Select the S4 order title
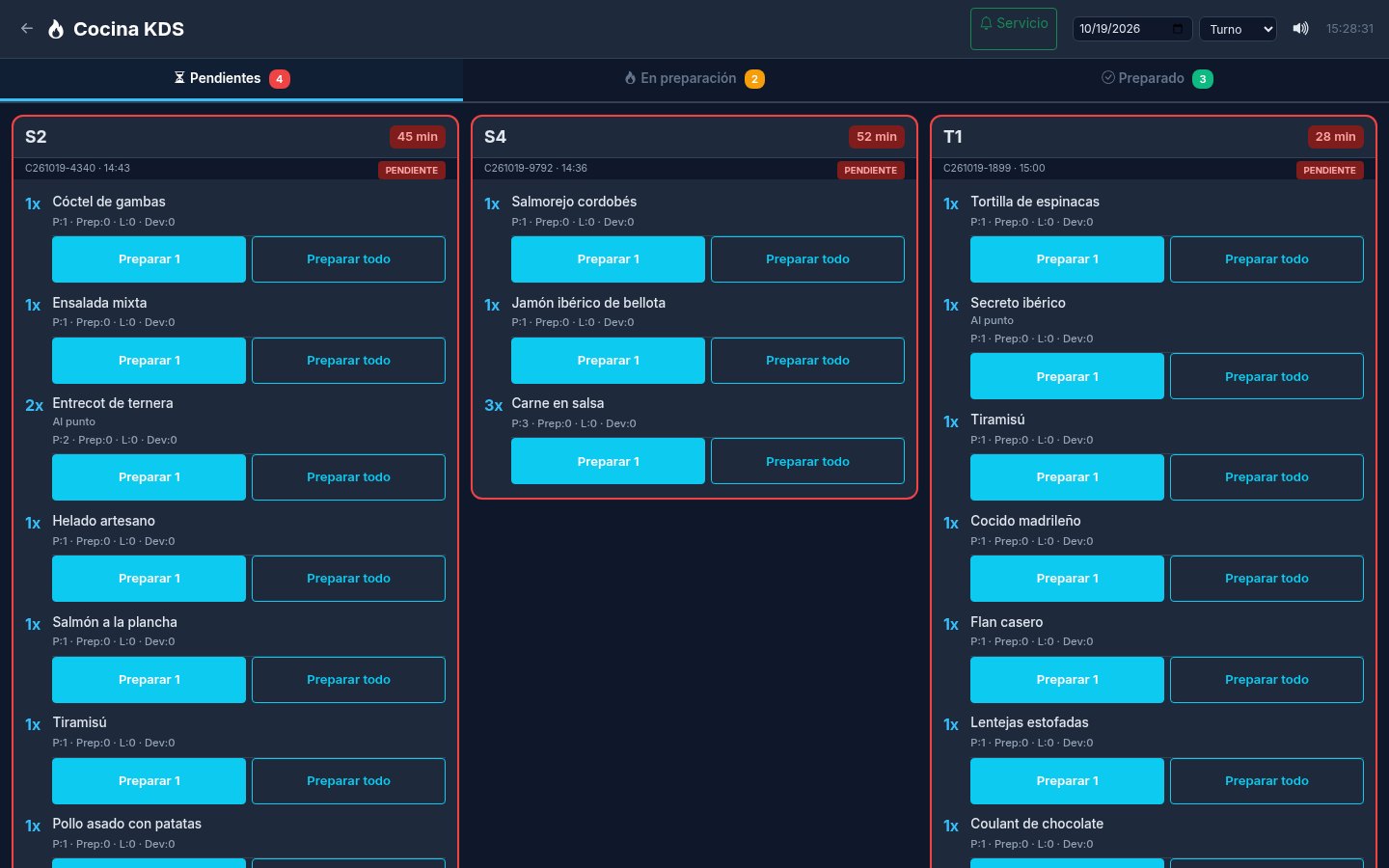Viewport: 1389px width, 868px height. pyautogui.click(x=495, y=137)
